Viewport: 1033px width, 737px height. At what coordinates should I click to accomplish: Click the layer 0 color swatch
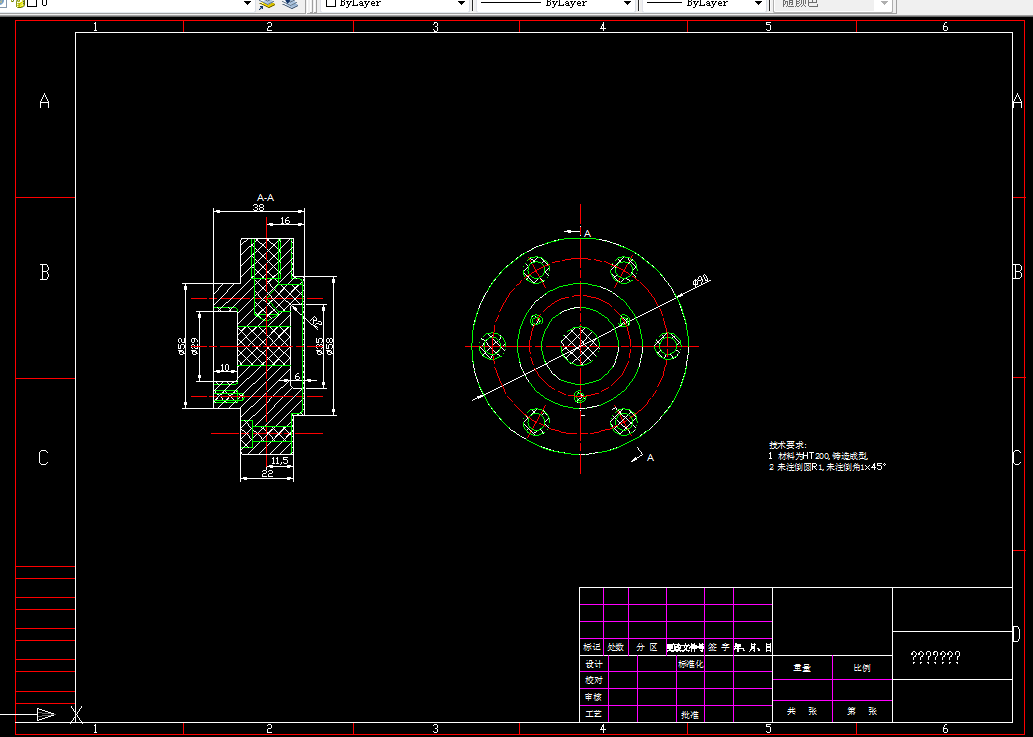(32, 3)
